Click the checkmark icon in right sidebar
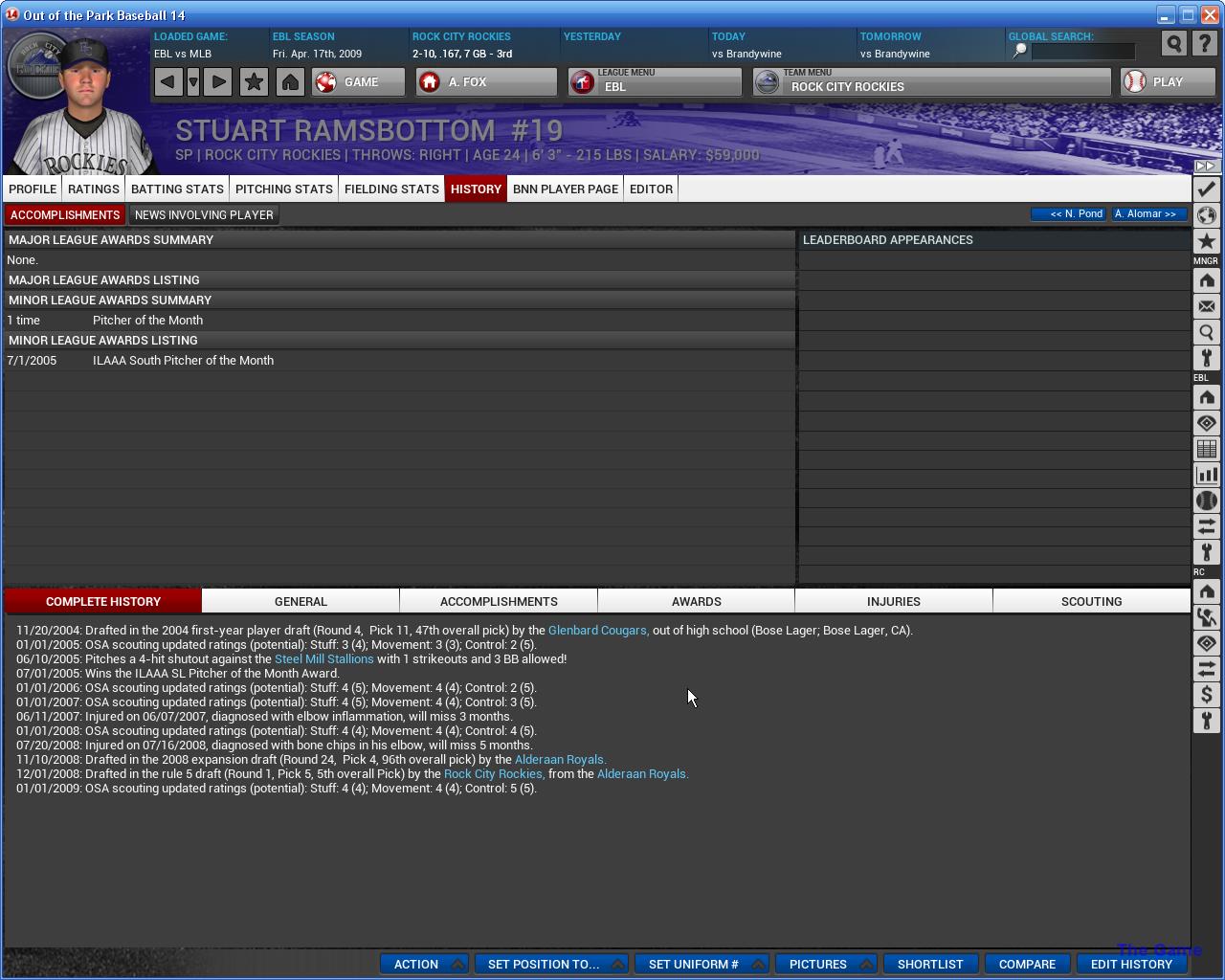 [1206, 189]
